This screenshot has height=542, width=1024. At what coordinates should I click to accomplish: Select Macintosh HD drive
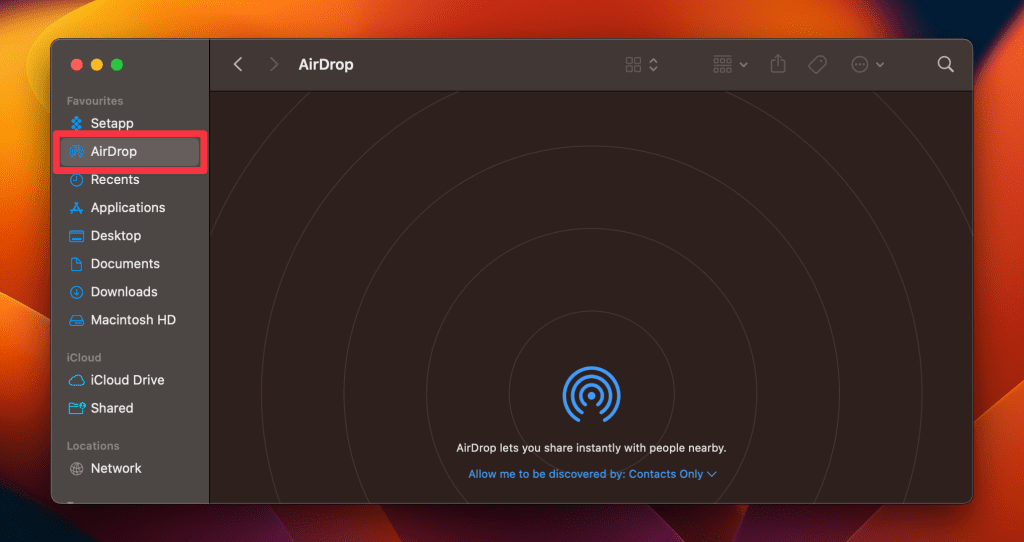pyautogui.click(x=132, y=320)
